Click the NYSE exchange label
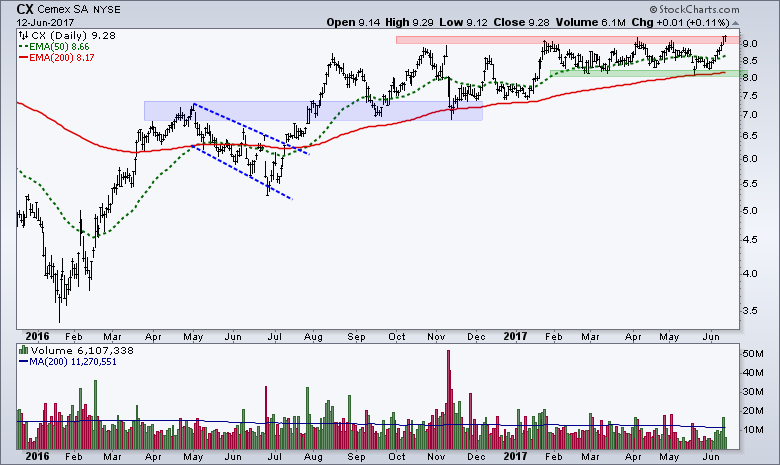The height and width of the screenshot is (465, 780). 106,10
